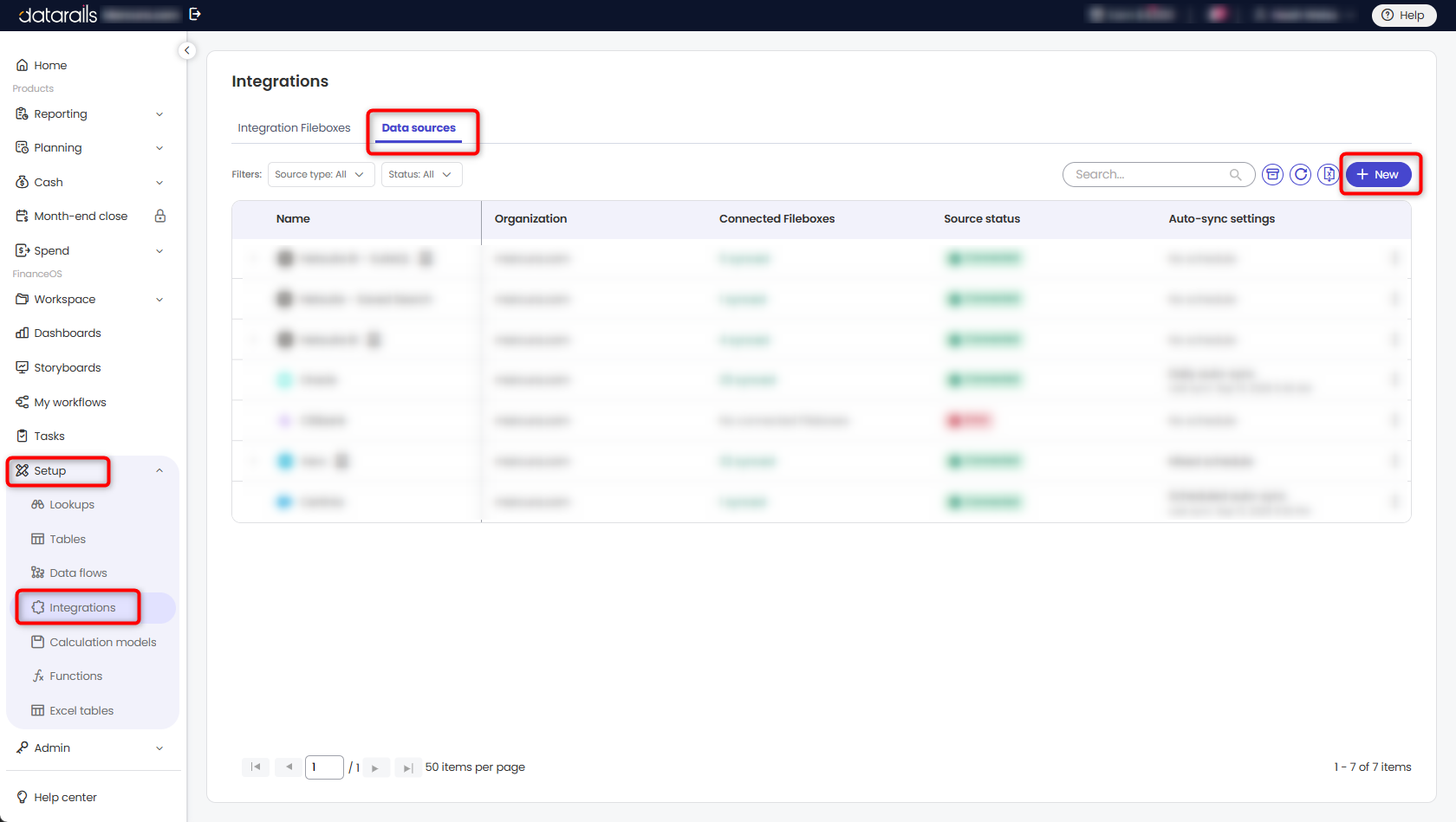Image resolution: width=1456 pixels, height=822 pixels.
Task: Collapse the Setup menu chevron
Action: pos(159,470)
